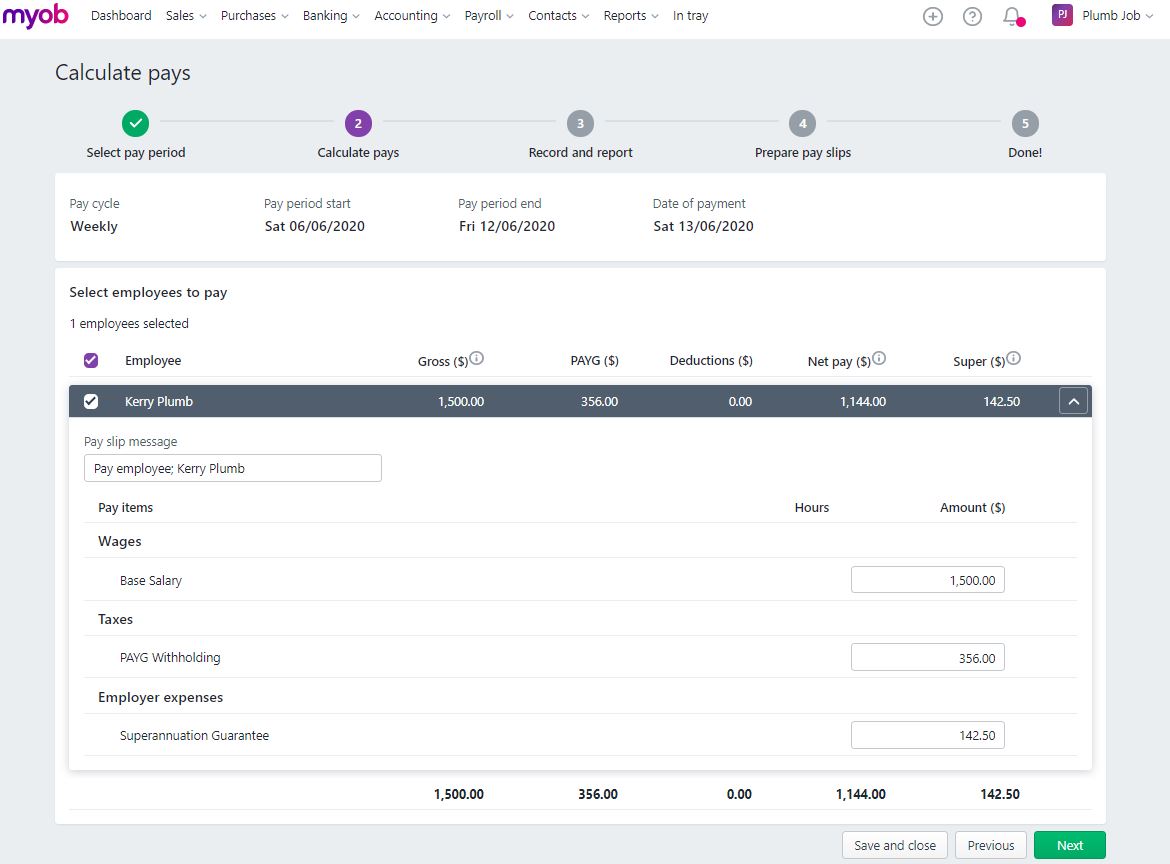
Task: Toggle the select all employees checkbox
Action: coord(91,360)
